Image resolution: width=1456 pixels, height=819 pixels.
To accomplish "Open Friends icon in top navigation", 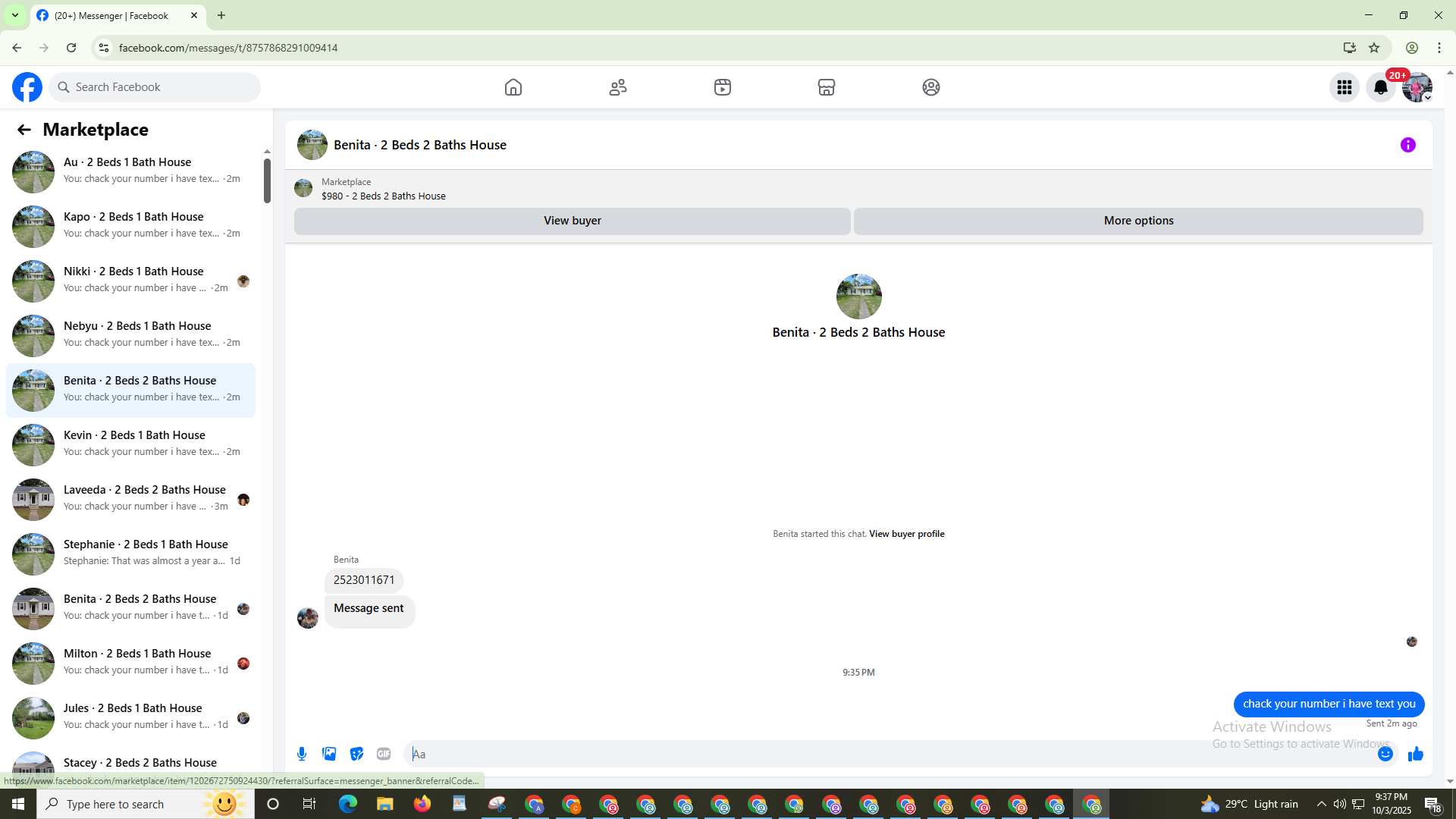I will click(618, 87).
